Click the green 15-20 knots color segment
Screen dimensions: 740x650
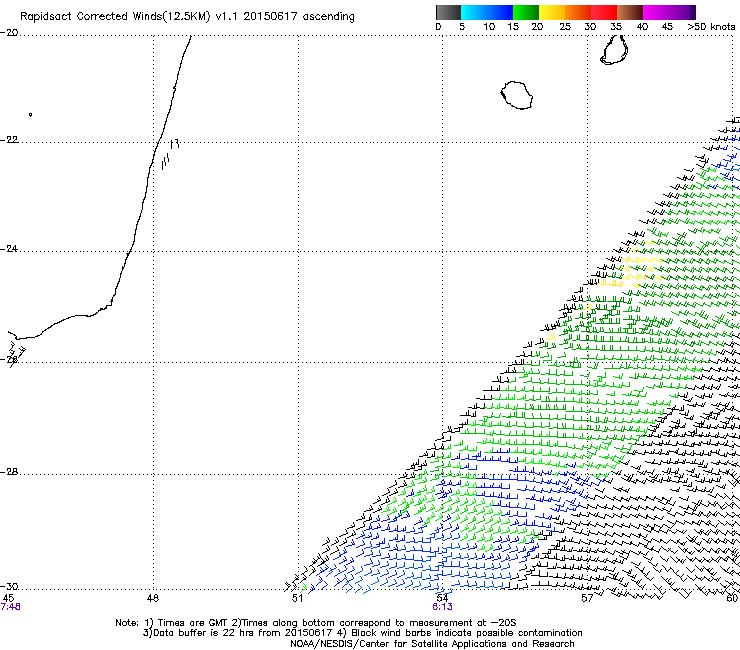click(526, 12)
